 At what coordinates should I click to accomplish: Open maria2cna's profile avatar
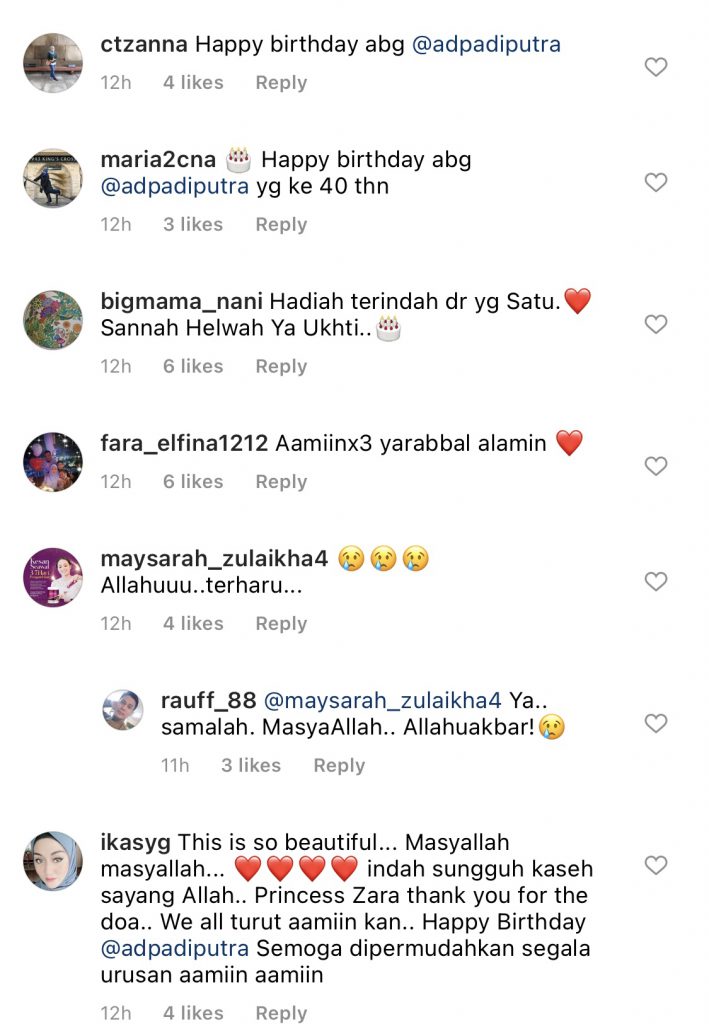point(53,178)
